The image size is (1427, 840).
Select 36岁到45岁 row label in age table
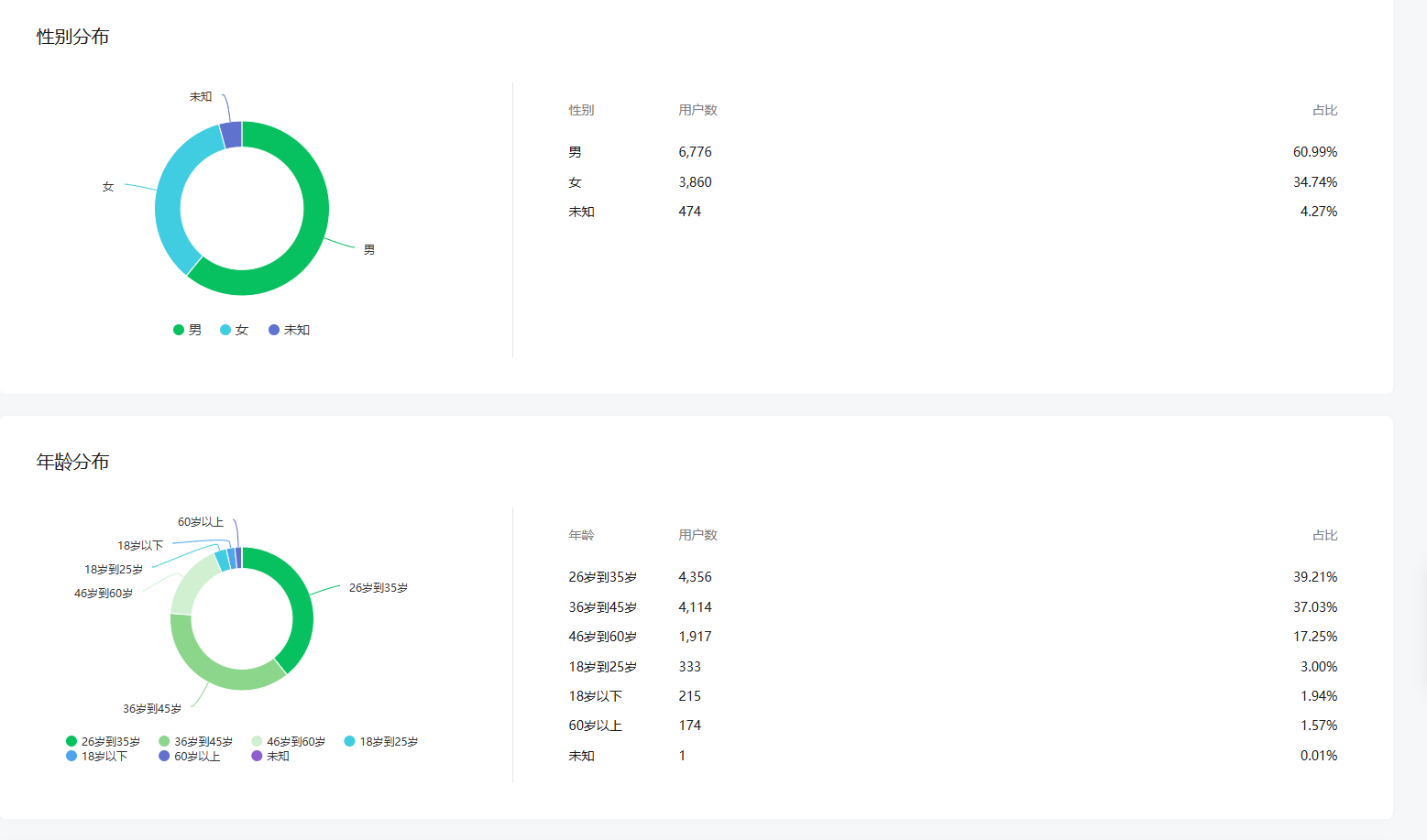[x=602, y=607]
